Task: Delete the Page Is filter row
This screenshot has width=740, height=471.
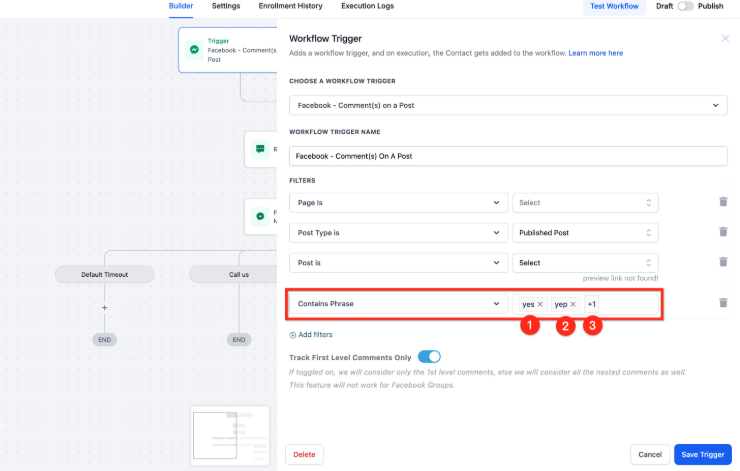Action: tap(723, 202)
